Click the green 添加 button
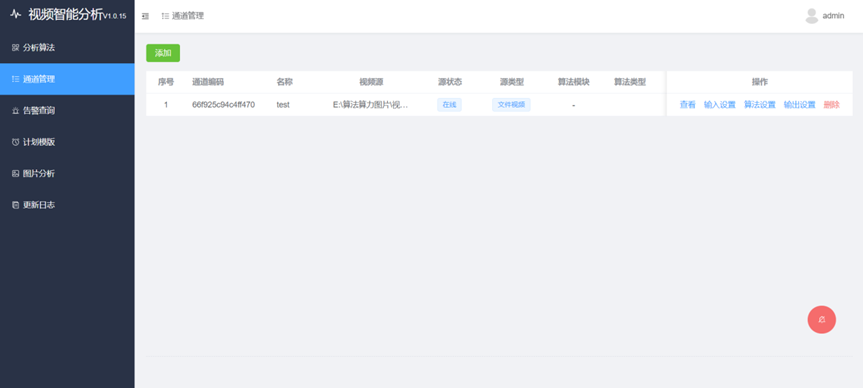Image resolution: width=863 pixels, height=388 pixels. click(x=163, y=53)
